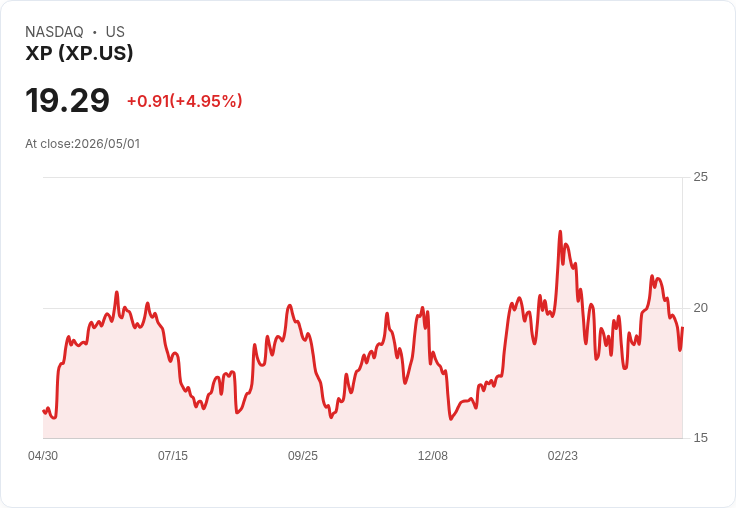This screenshot has height=508, width=736.
Task: Click the 04/30 x-axis date label
Action: coord(43,455)
